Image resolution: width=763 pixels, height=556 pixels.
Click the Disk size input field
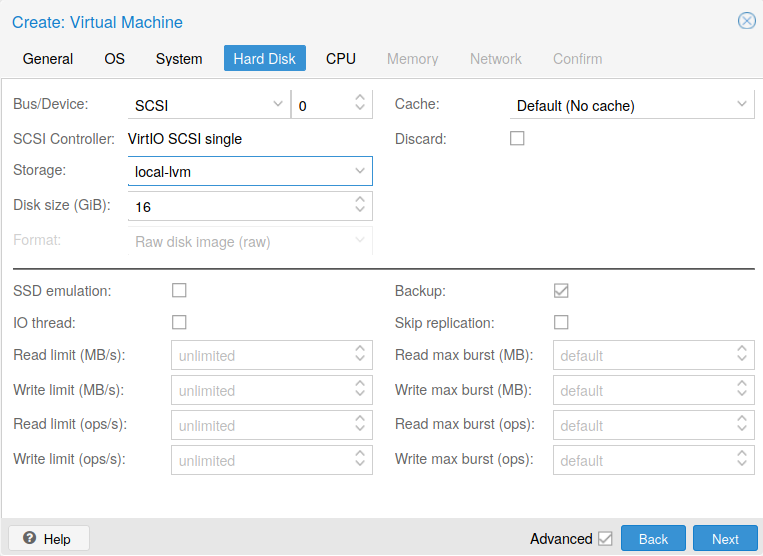tap(240, 207)
